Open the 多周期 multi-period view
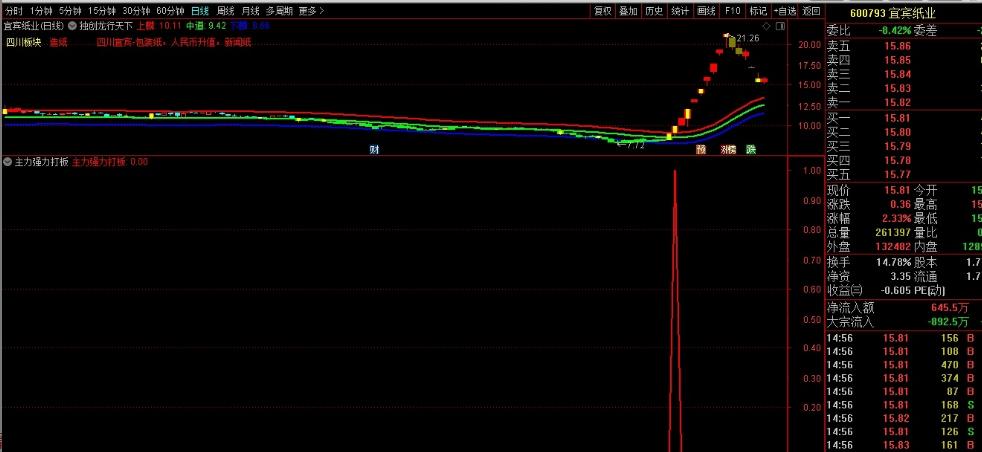The image size is (982, 452). [x=279, y=11]
